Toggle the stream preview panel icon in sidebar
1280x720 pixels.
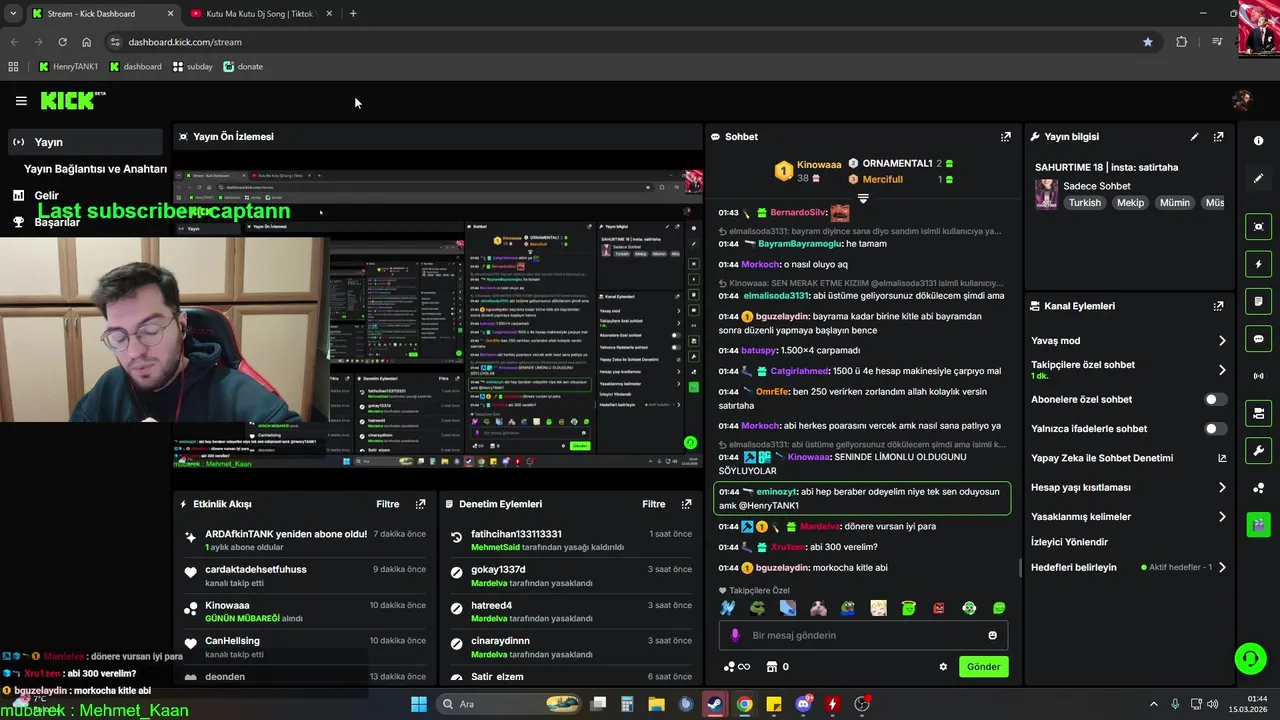(x=1258, y=227)
